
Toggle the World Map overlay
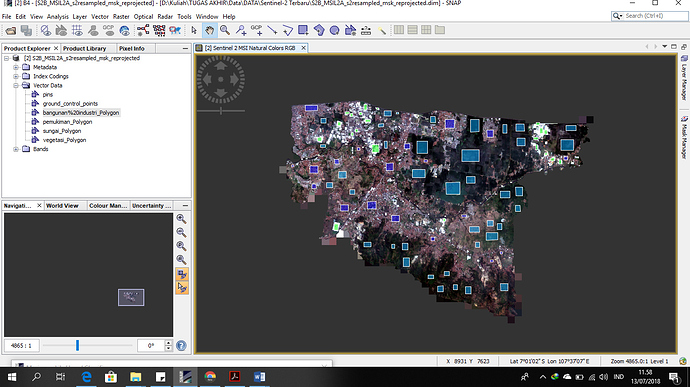click(x=125, y=30)
